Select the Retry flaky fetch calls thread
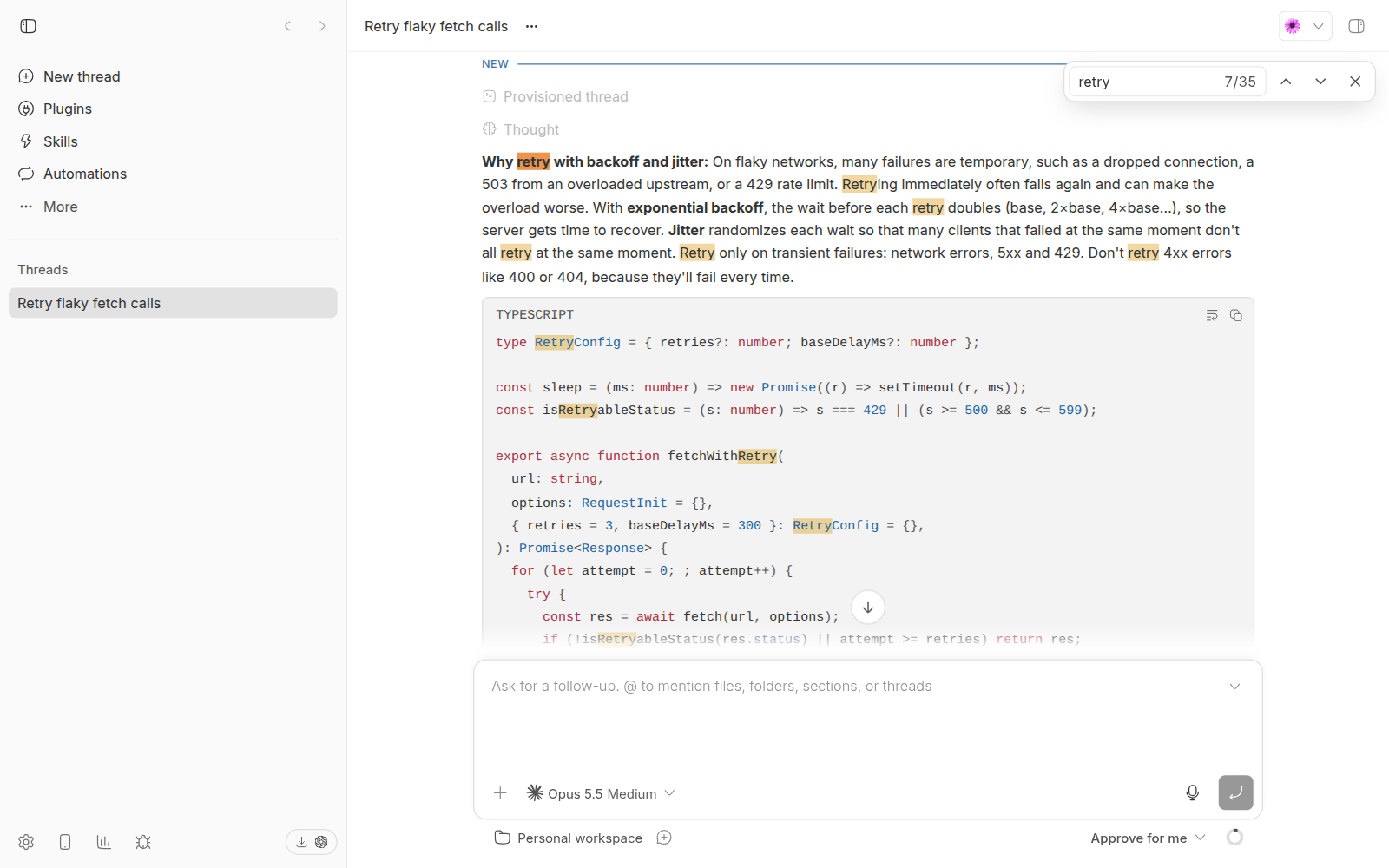 [x=173, y=303]
